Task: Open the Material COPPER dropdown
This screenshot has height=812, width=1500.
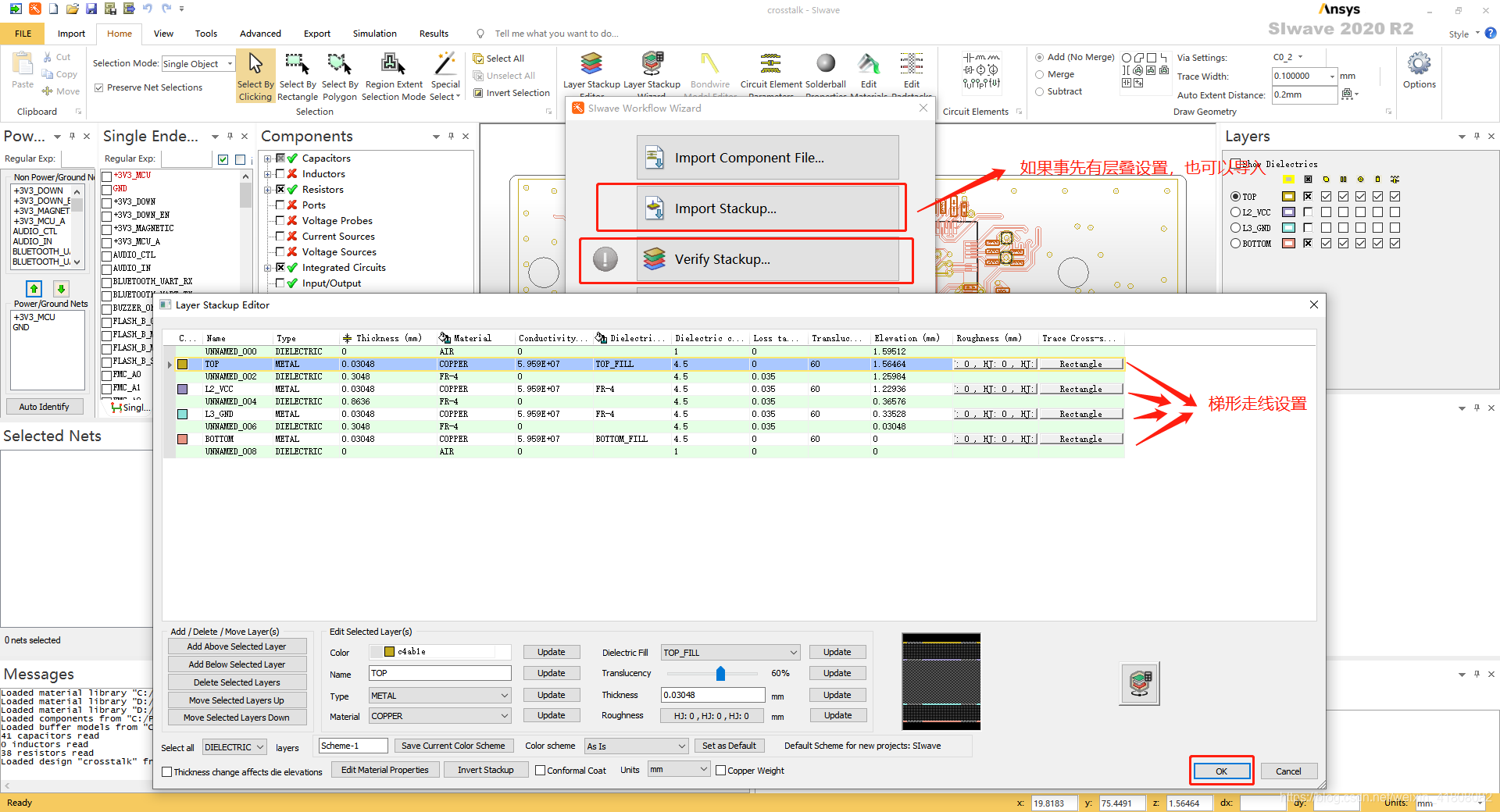Action: click(x=440, y=716)
